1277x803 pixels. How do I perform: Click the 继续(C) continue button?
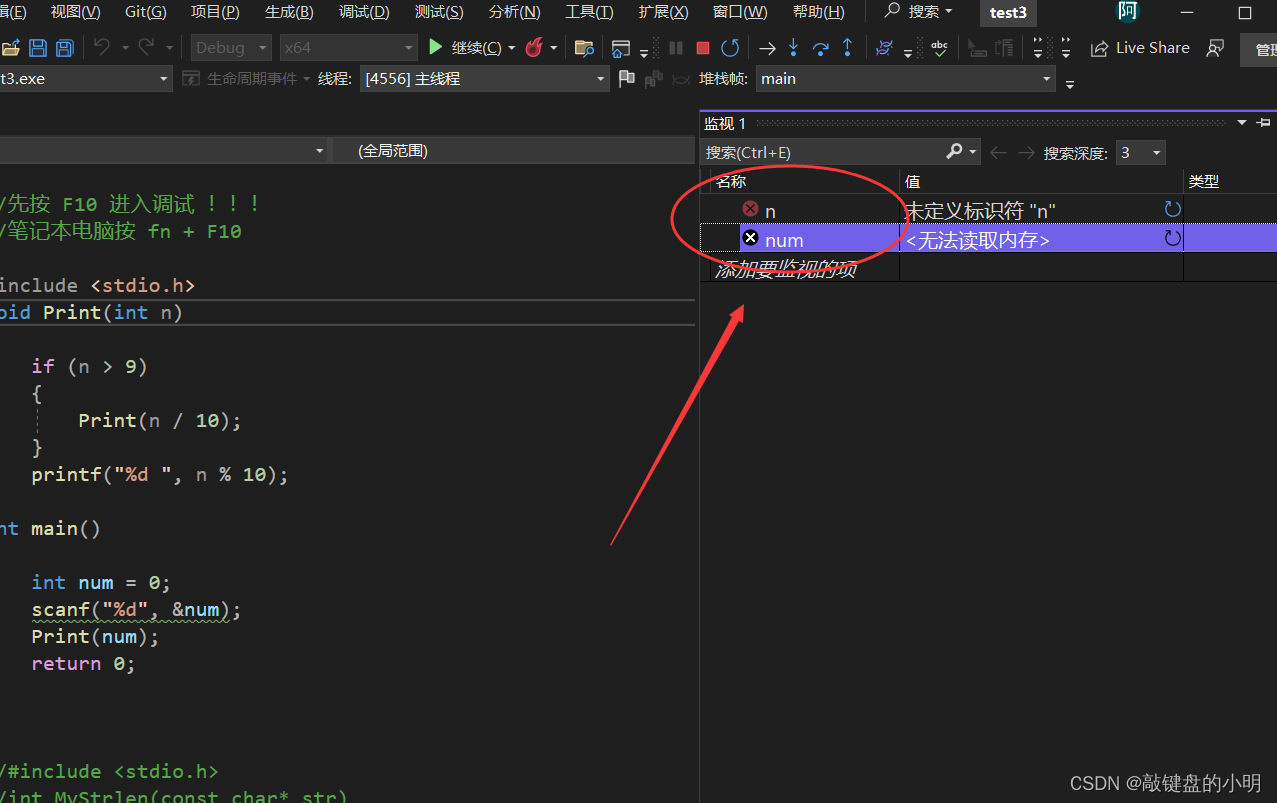pyautogui.click(x=465, y=48)
